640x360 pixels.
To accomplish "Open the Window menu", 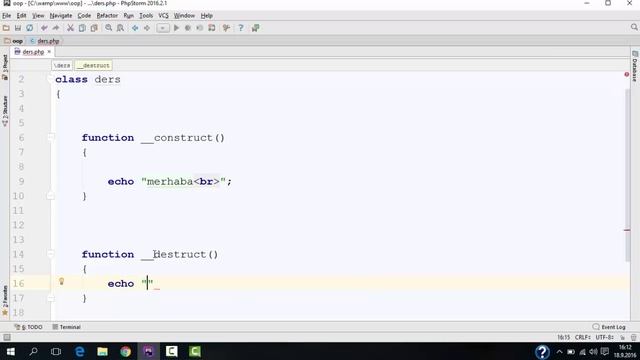I will [184, 16].
